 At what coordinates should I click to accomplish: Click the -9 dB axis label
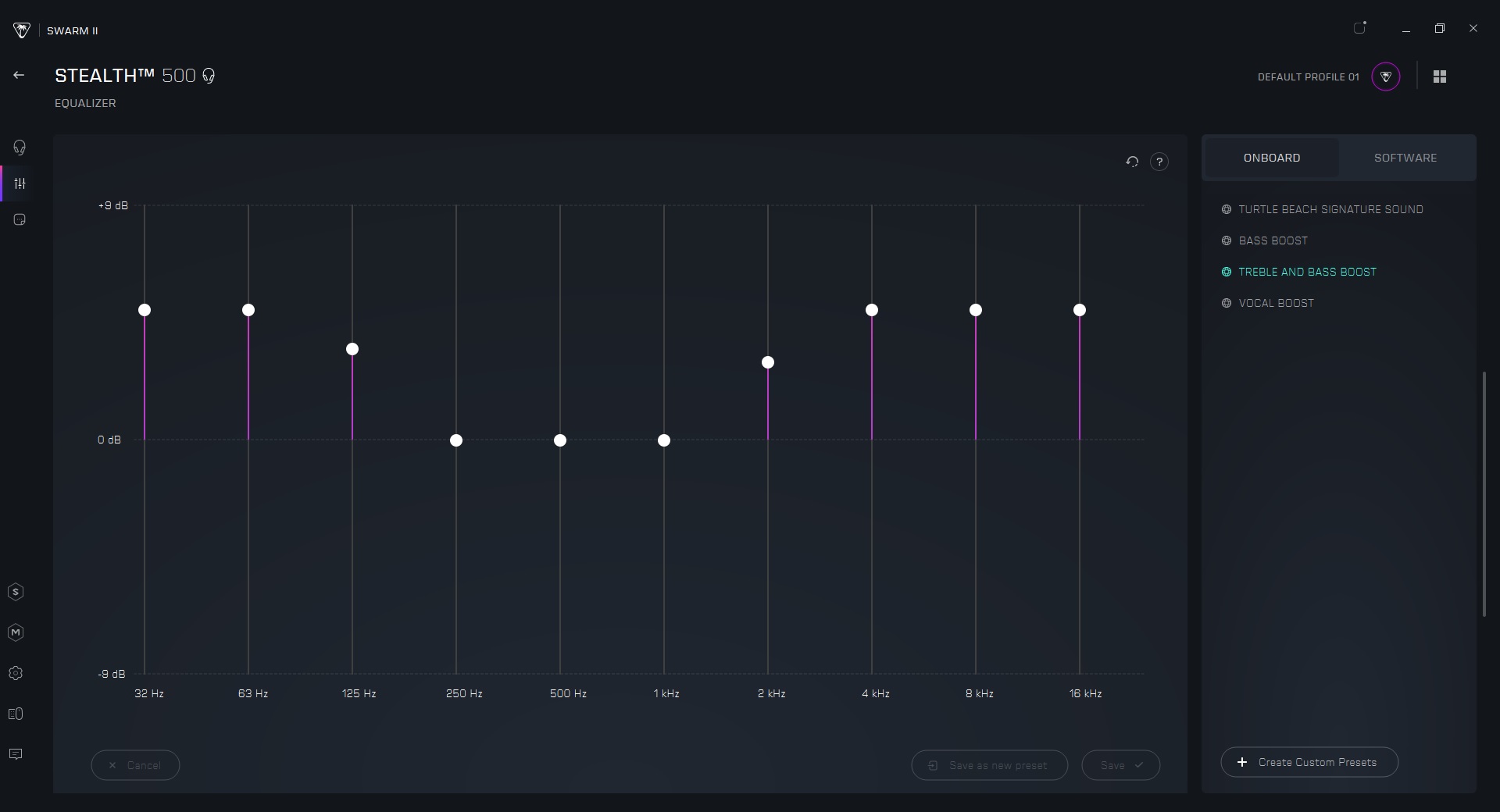coord(112,674)
